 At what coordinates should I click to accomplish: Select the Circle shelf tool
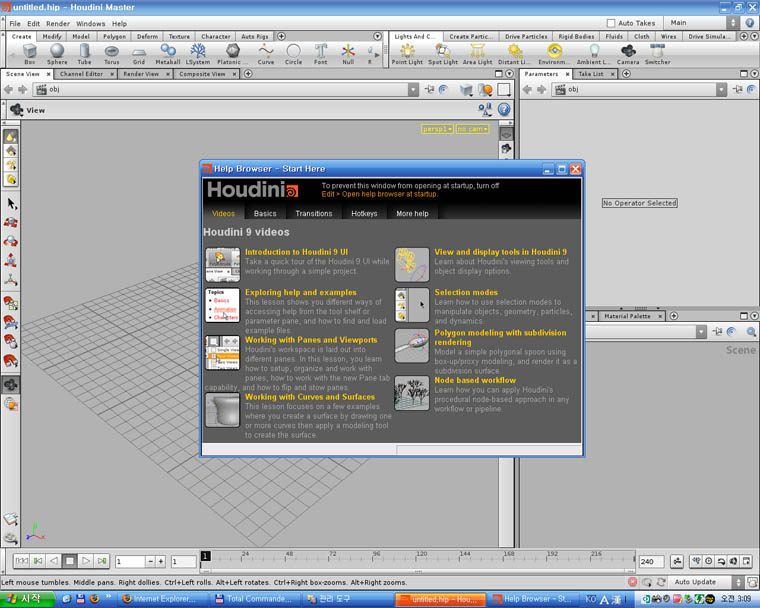coord(293,54)
